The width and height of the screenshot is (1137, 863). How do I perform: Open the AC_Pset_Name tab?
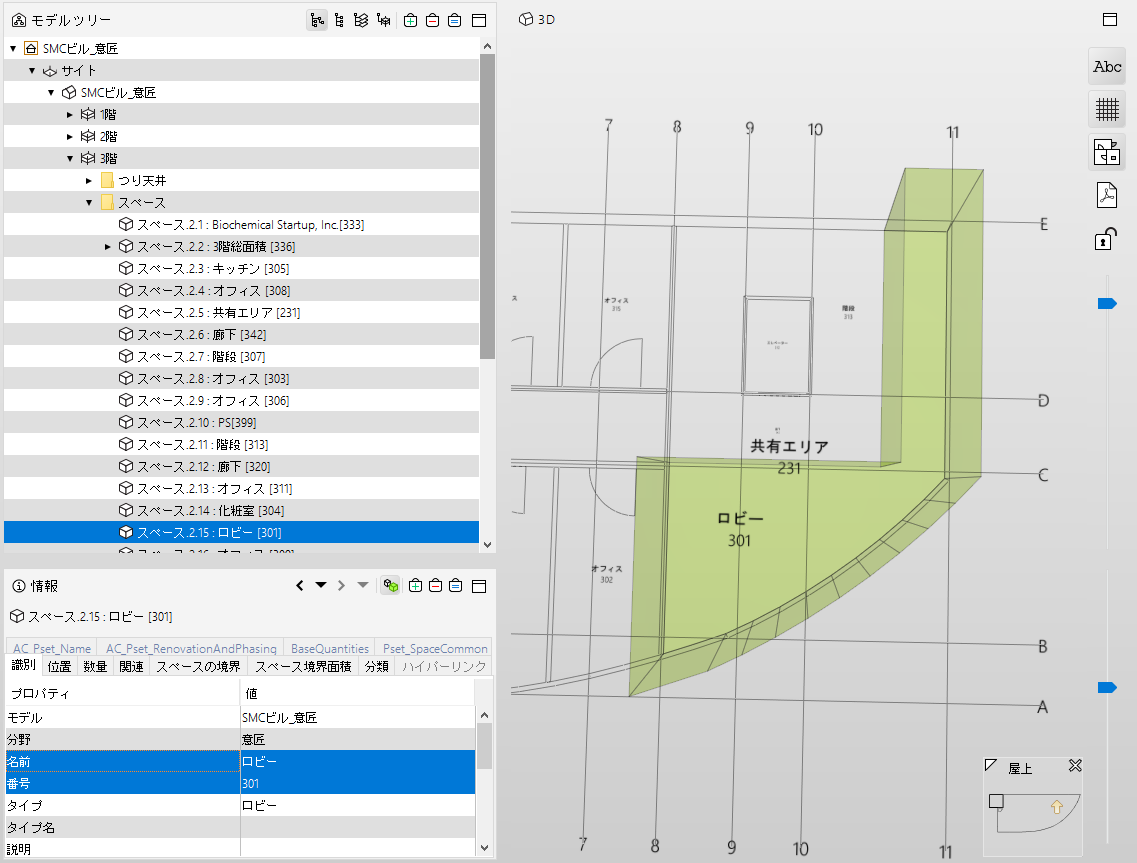click(x=52, y=648)
